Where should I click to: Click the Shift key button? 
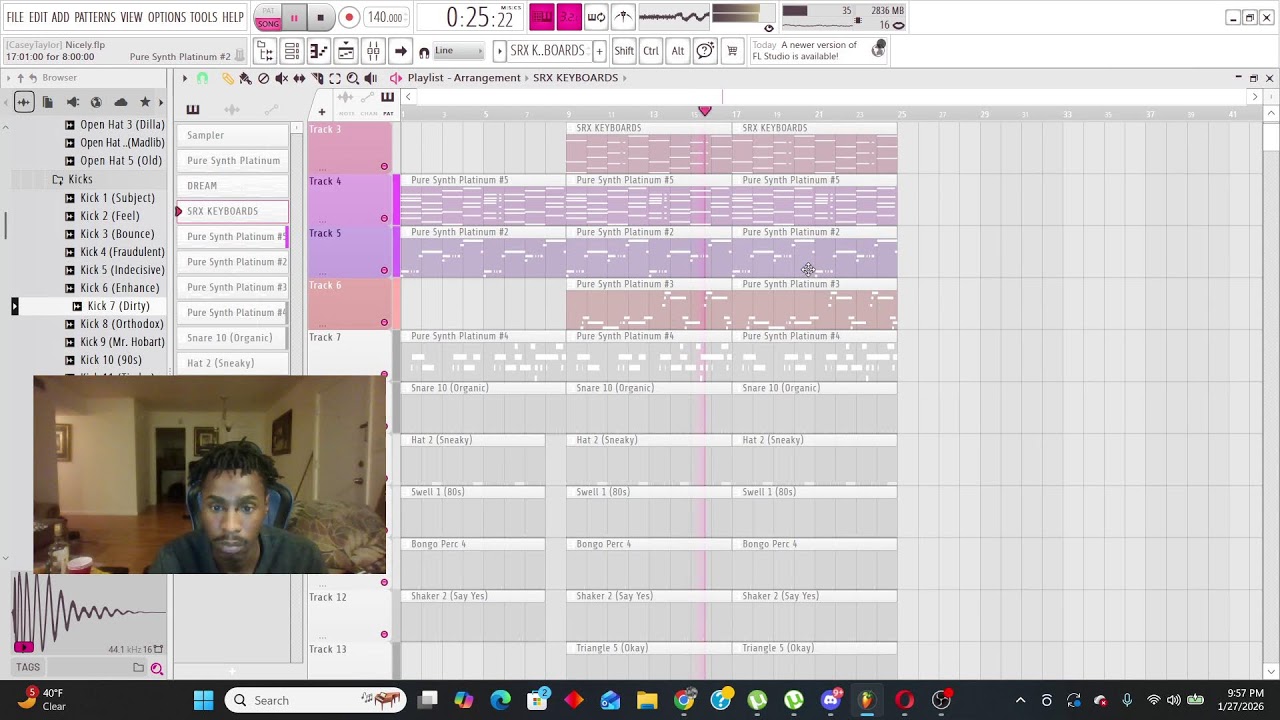(624, 51)
